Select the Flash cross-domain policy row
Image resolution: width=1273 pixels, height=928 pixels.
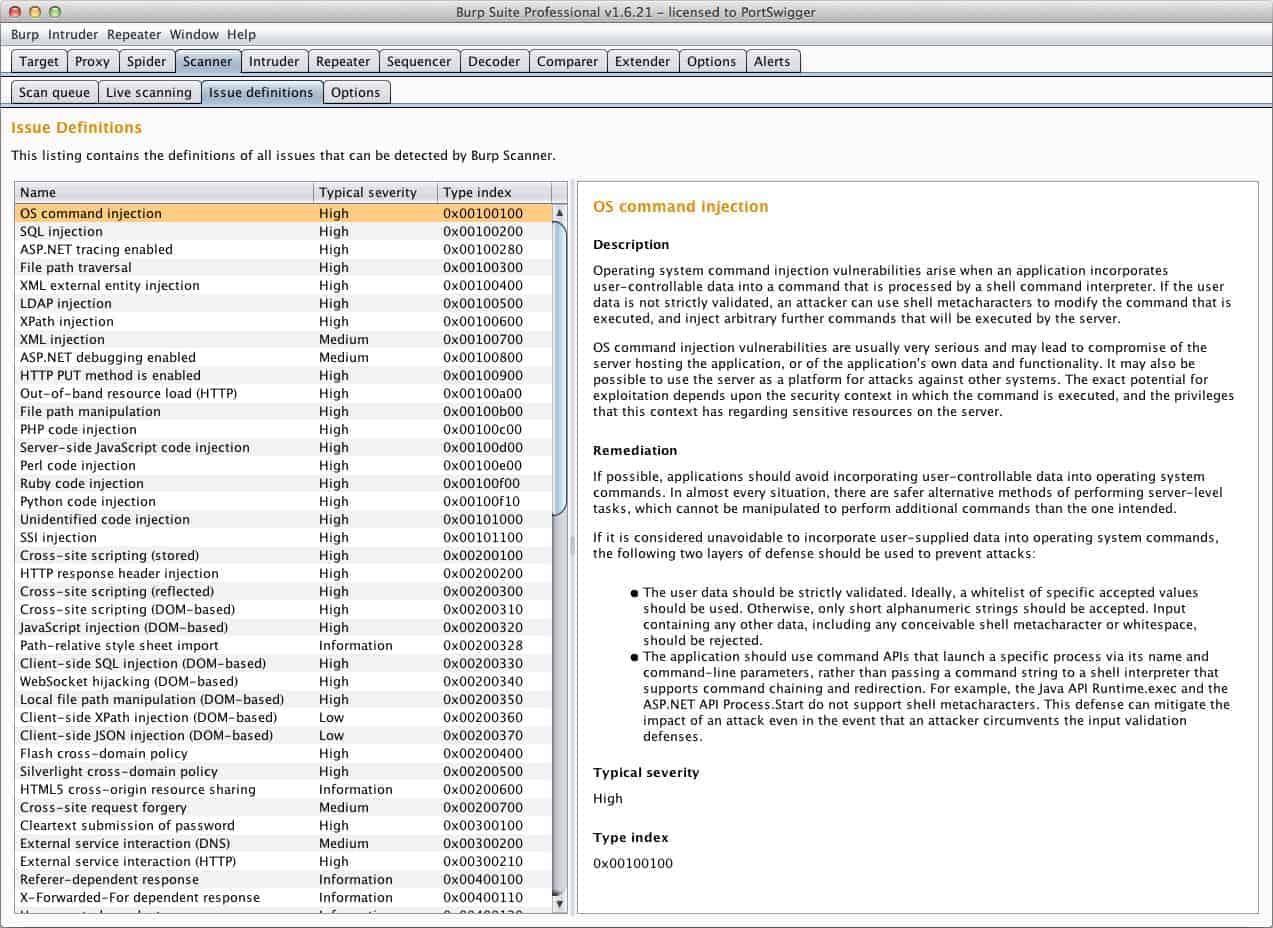coord(284,753)
